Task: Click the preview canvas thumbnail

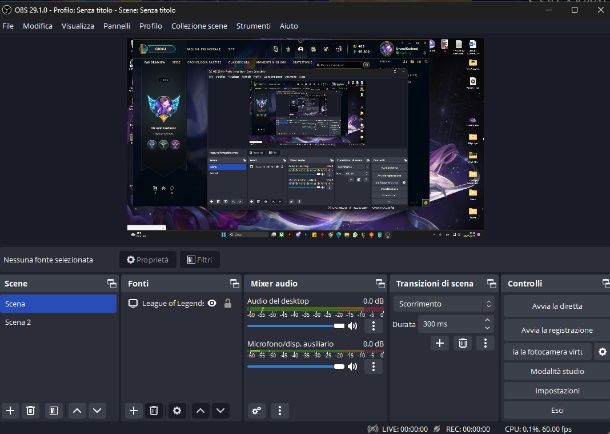Action: pos(305,139)
